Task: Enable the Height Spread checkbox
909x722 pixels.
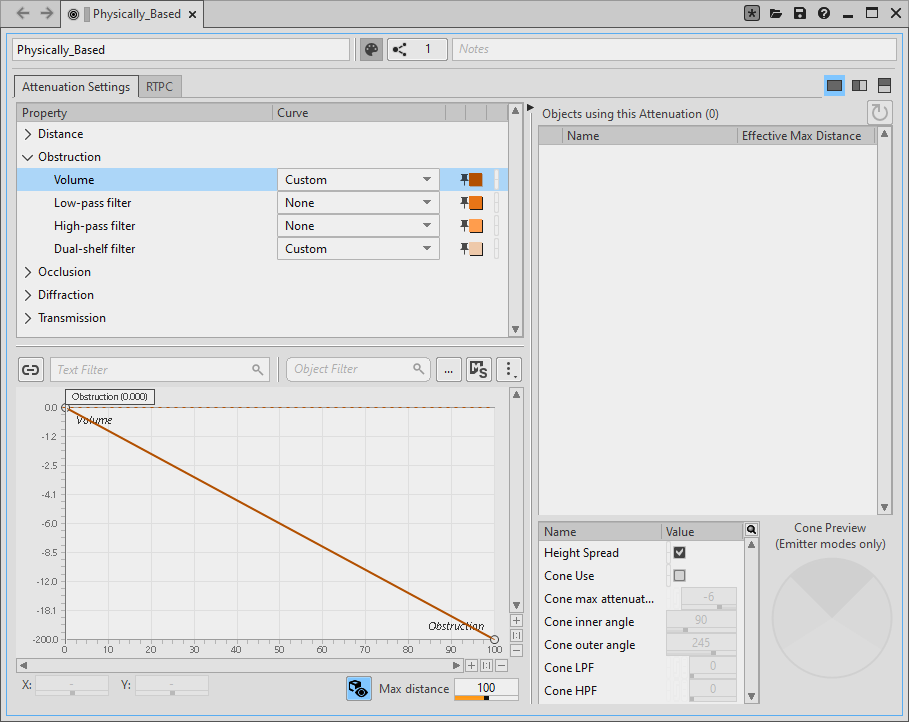Action: pyautogui.click(x=679, y=552)
